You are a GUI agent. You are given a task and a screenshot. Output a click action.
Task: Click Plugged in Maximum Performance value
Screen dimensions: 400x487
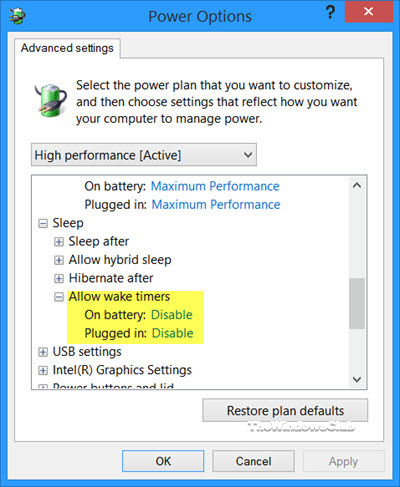[x=216, y=205]
